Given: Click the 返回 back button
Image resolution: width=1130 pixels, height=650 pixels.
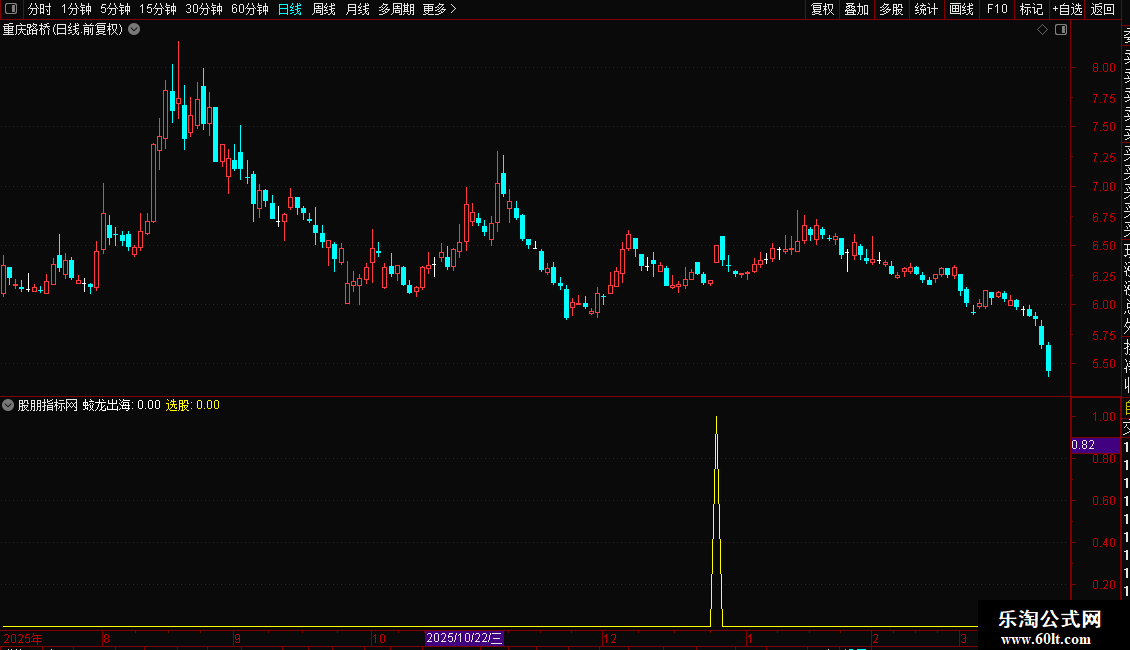Looking at the screenshot, I should [1103, 9].
